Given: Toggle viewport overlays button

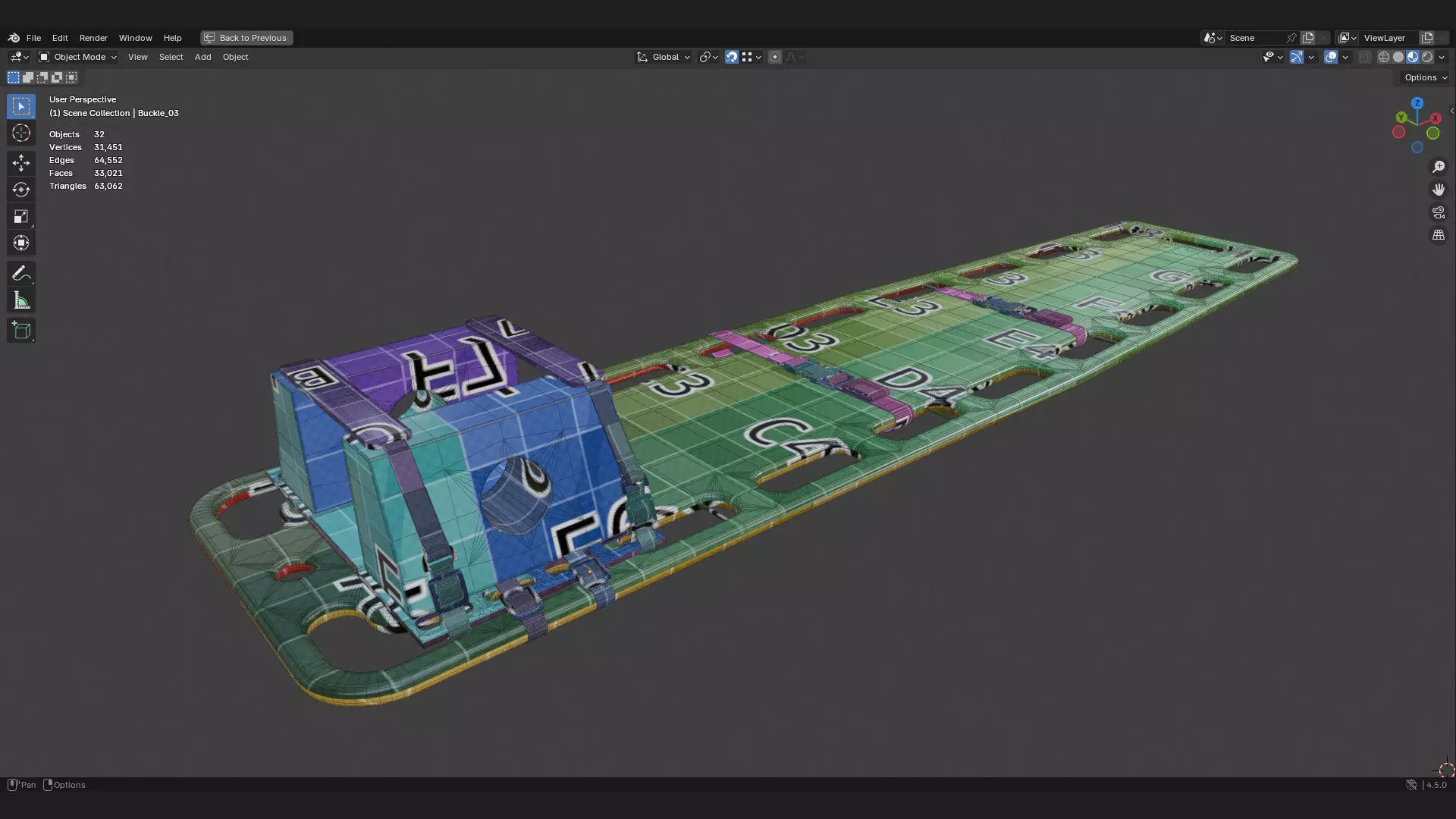Looking at the screenshot, I should pyautogui.click(x=1330, y=57).
